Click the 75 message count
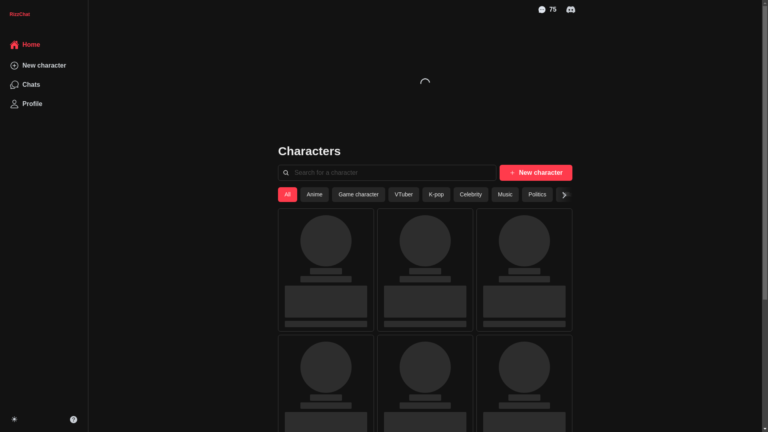Image resolution: width=768 pixels, height=432 pixels. tap(552, 9)
